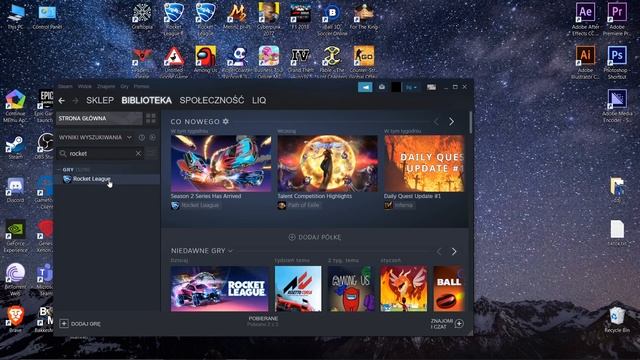
Task: Open 'Season 2 Series Has Arrived' news image
Action: tap(221, 163)
